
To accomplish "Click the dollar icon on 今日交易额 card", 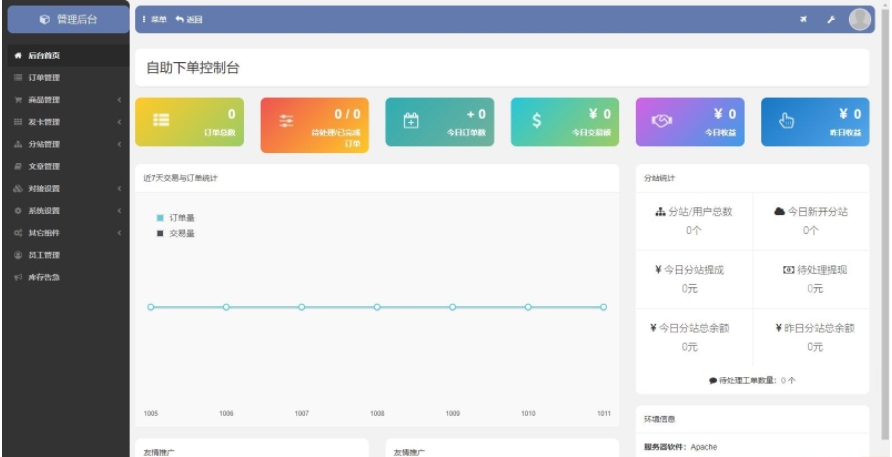I will tap(536, 121).
